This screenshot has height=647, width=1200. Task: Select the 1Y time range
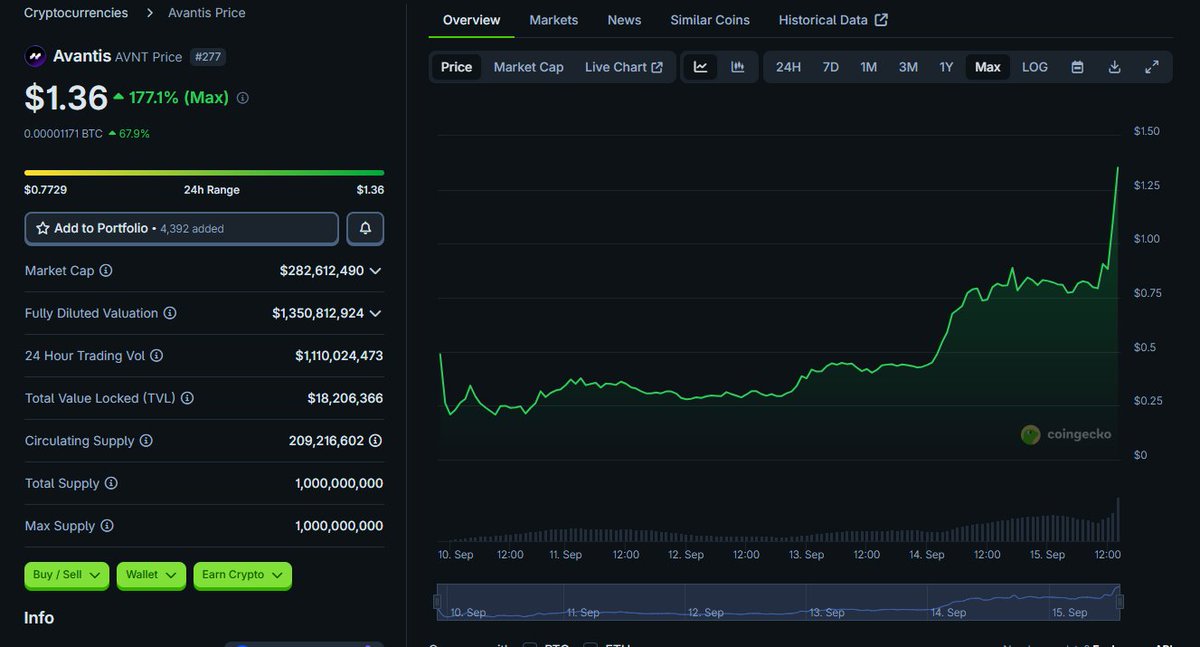[946, 67]
